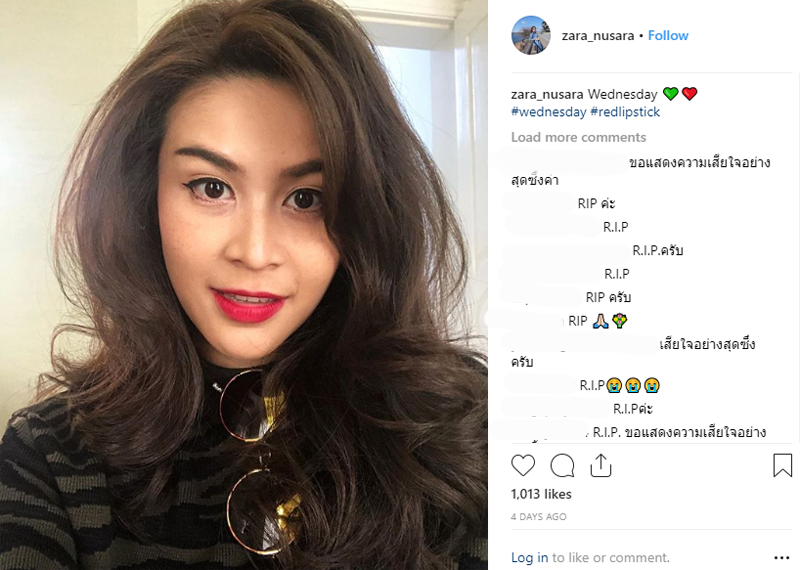Image resolution: width=800 pixels, height=570 pixels.
Task: Open the Log in link
Action: pos(530,557)
